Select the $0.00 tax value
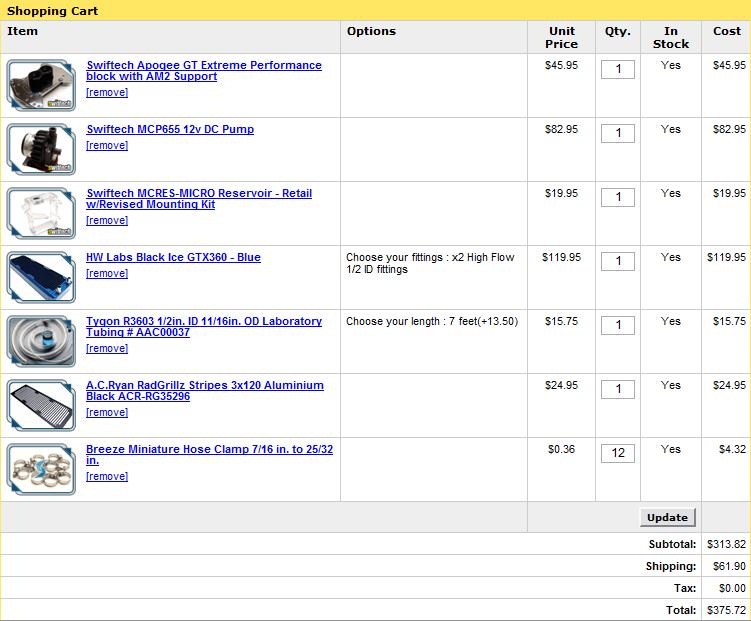This screenshot has width=751, height=621. 732,588
